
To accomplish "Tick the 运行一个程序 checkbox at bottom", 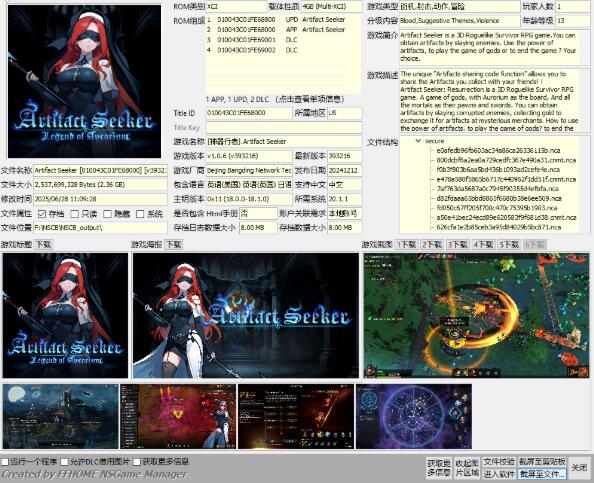I will (5, 462).
